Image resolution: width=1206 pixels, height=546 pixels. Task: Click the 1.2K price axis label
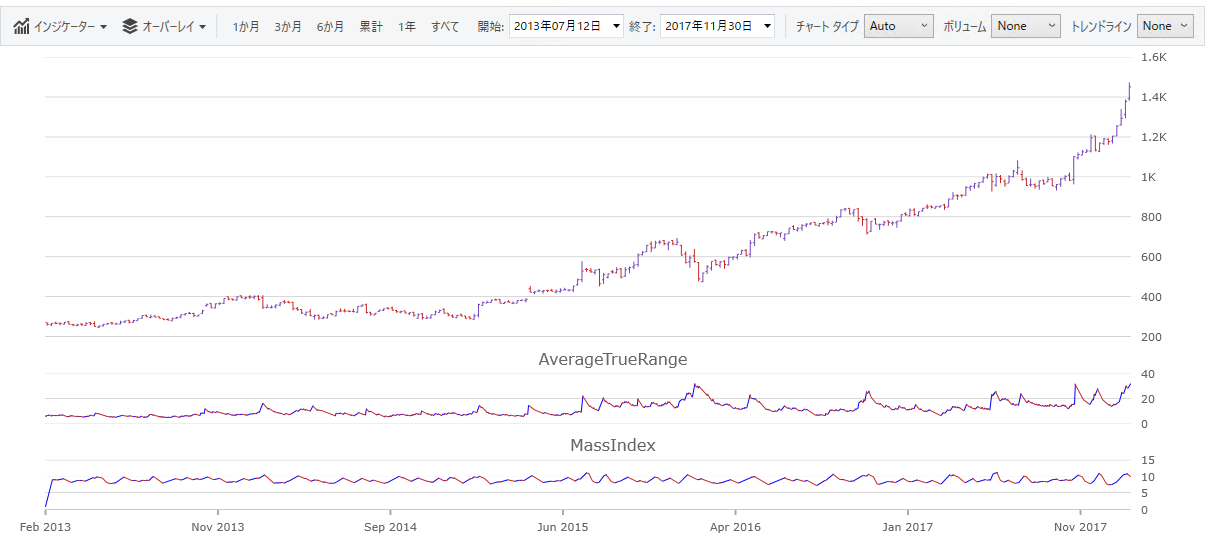point(1154,137)
